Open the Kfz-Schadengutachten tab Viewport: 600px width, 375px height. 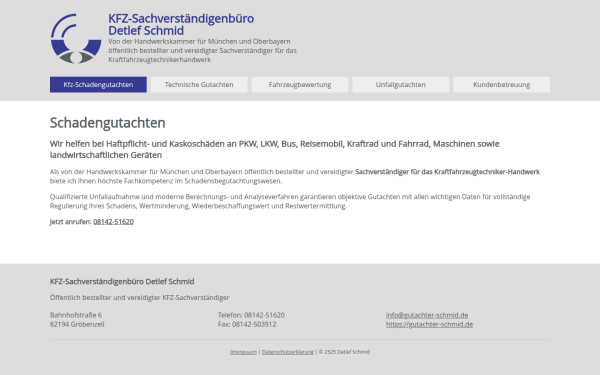click(x=98, y=85)
